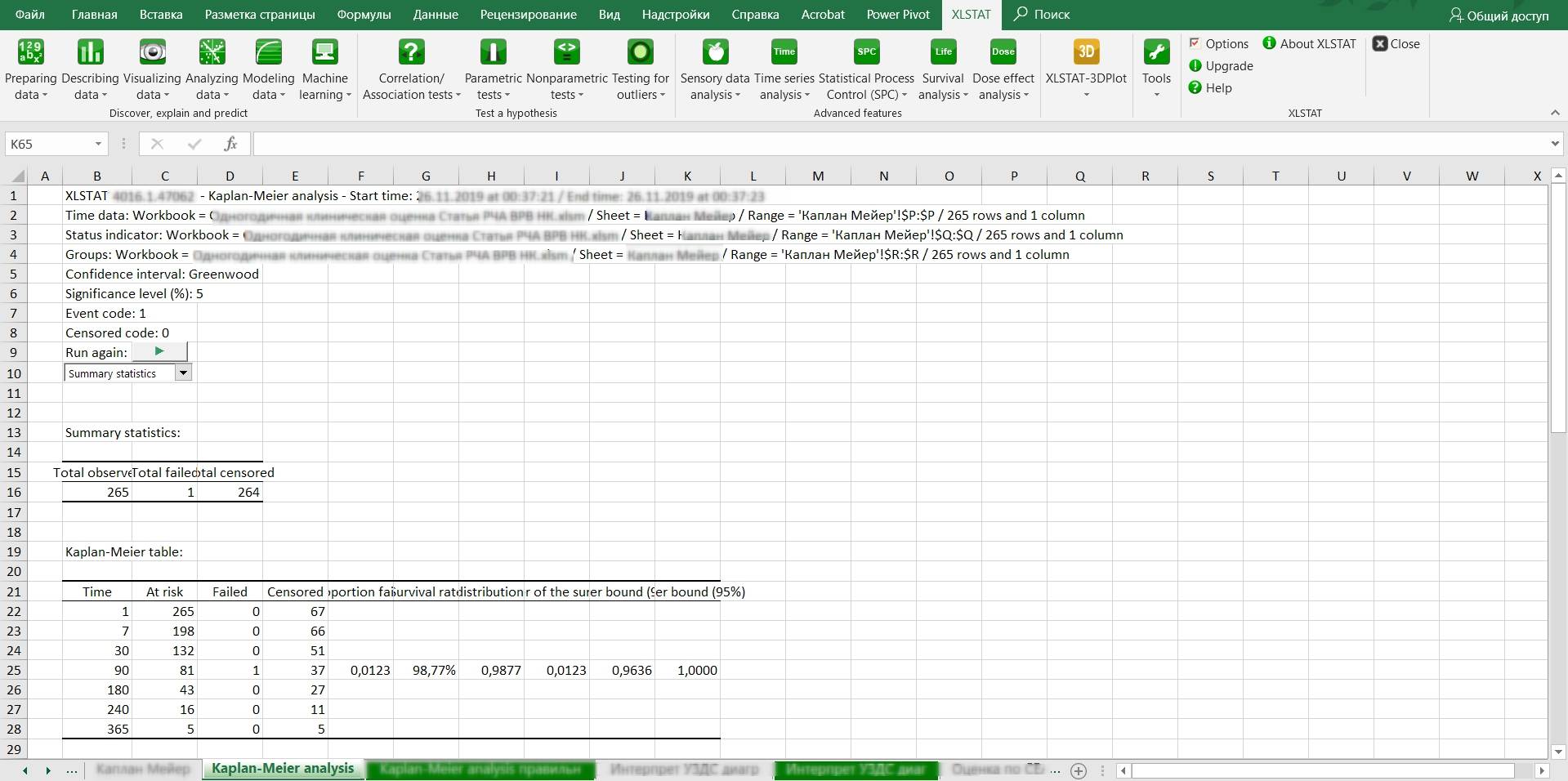The width and height of the screenshot is (1568, 781).
Task: Select cell with value 98,77%
Action: pyautogui.click(x=426, y=670)
